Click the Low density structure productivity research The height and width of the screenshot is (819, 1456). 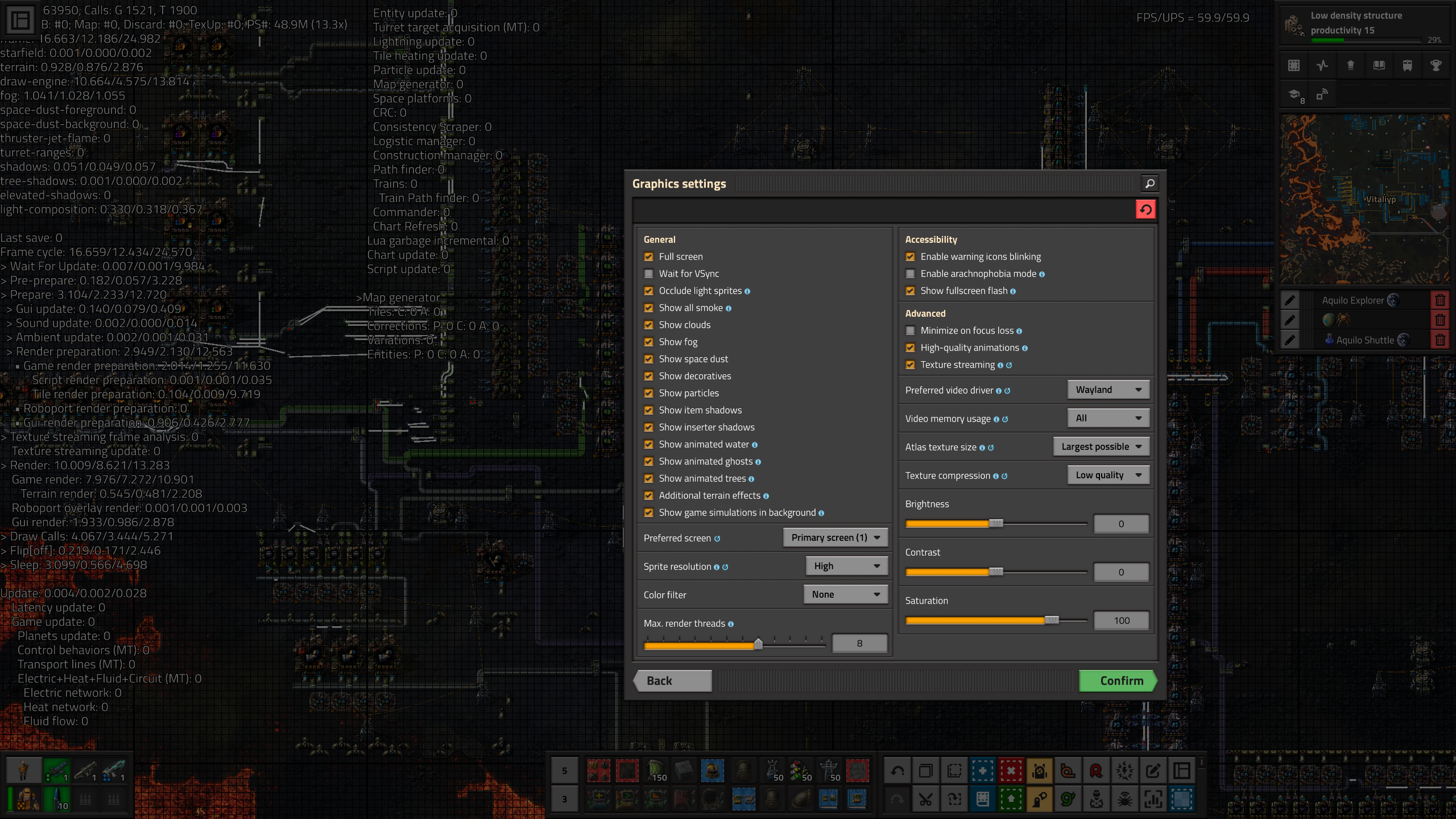(x=1365, y=26)
